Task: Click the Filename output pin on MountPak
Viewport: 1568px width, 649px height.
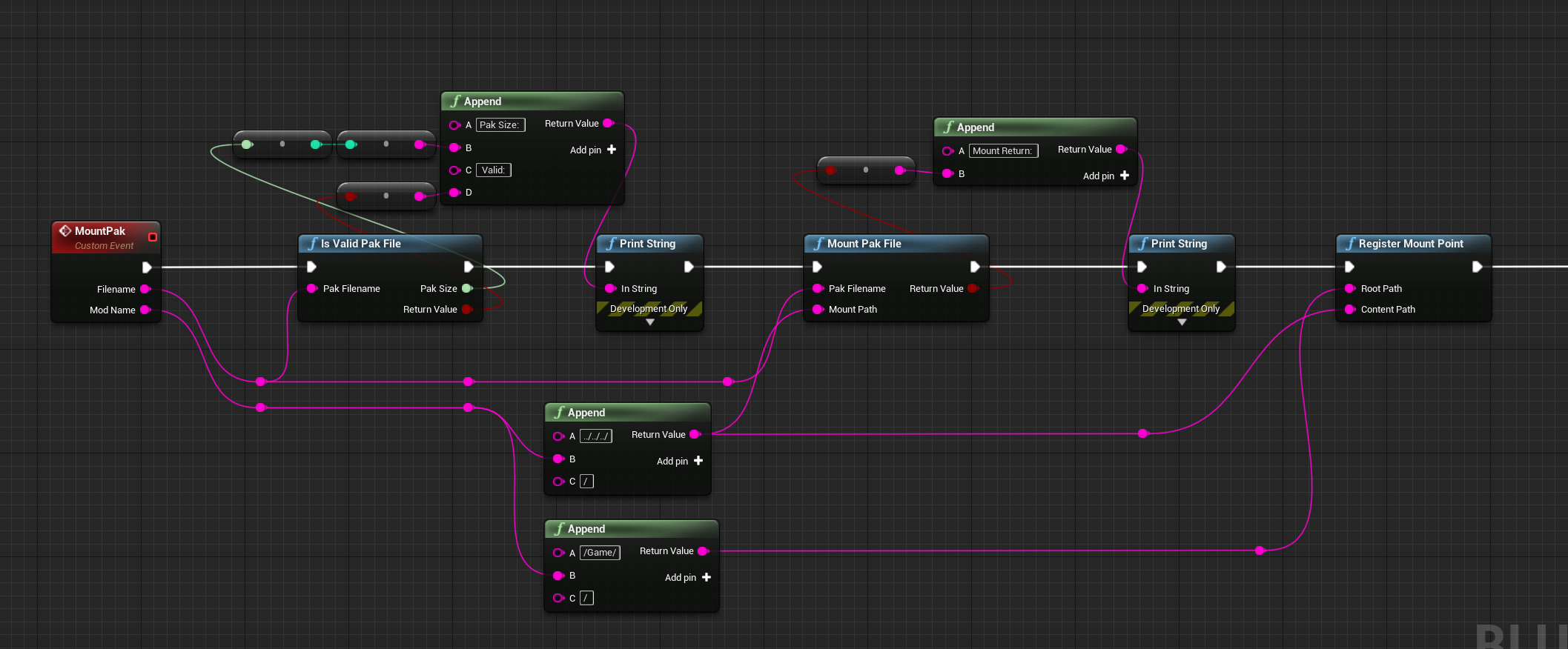Action: coord(145,289)
